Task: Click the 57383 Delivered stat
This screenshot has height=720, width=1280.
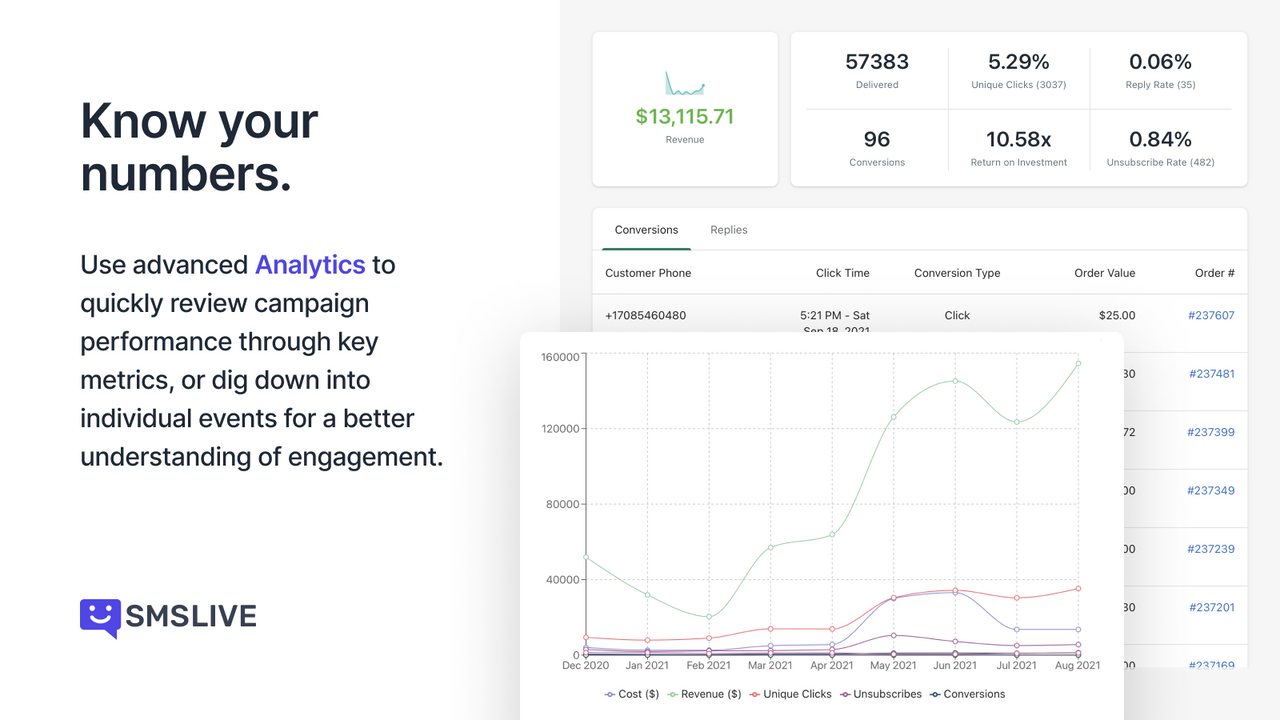Action: pos(877,71)
